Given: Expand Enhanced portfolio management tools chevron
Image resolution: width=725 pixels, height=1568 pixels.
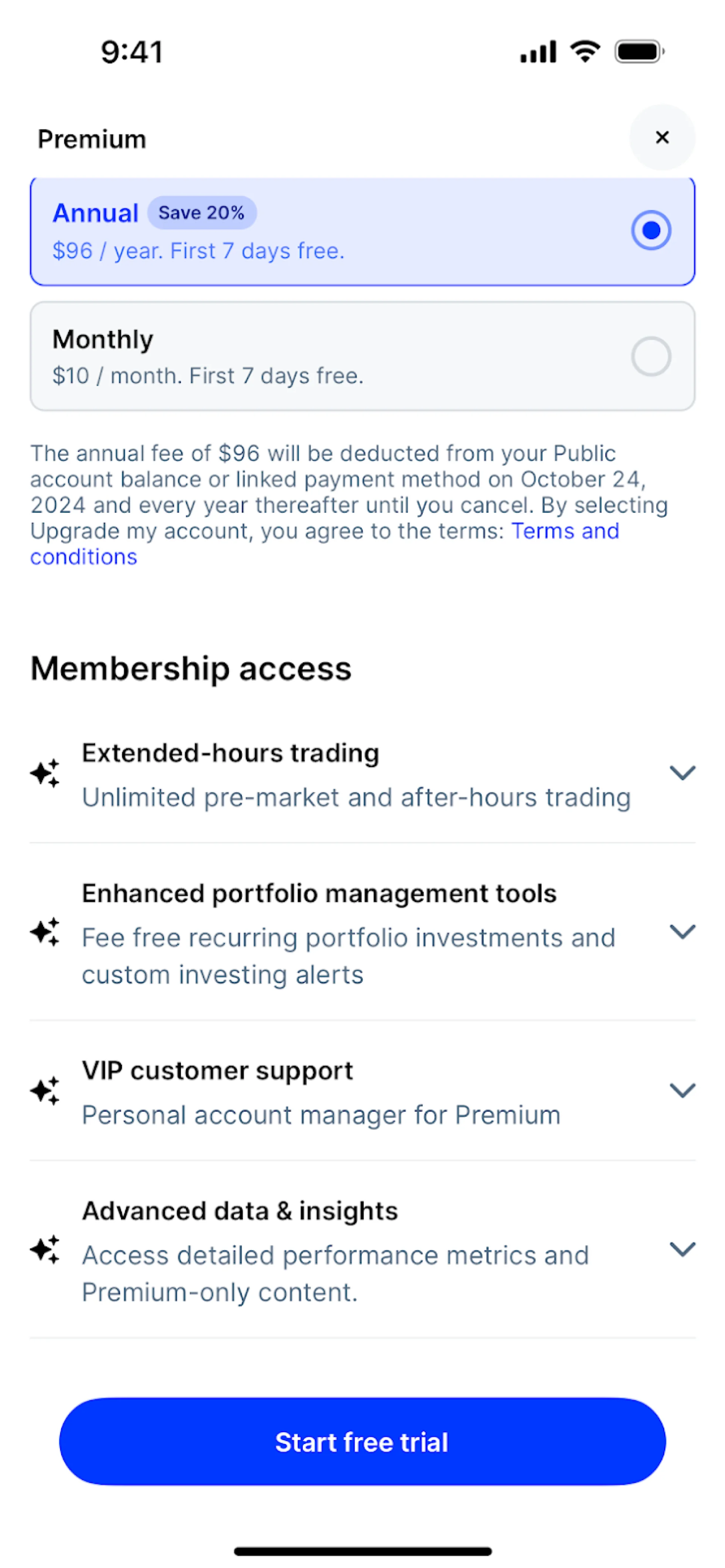Looking at the screenshot, I should coord(682,932).
